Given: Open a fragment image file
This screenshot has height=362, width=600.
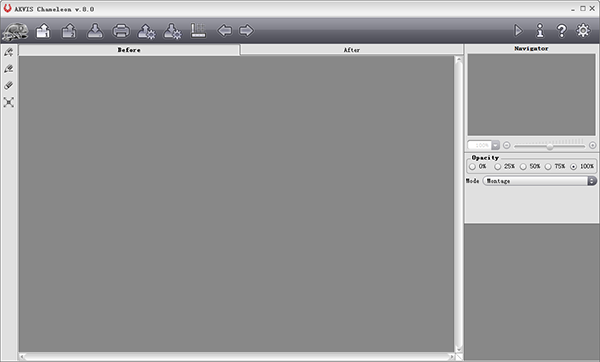Looking at the screenshot, I should point(69,31).
